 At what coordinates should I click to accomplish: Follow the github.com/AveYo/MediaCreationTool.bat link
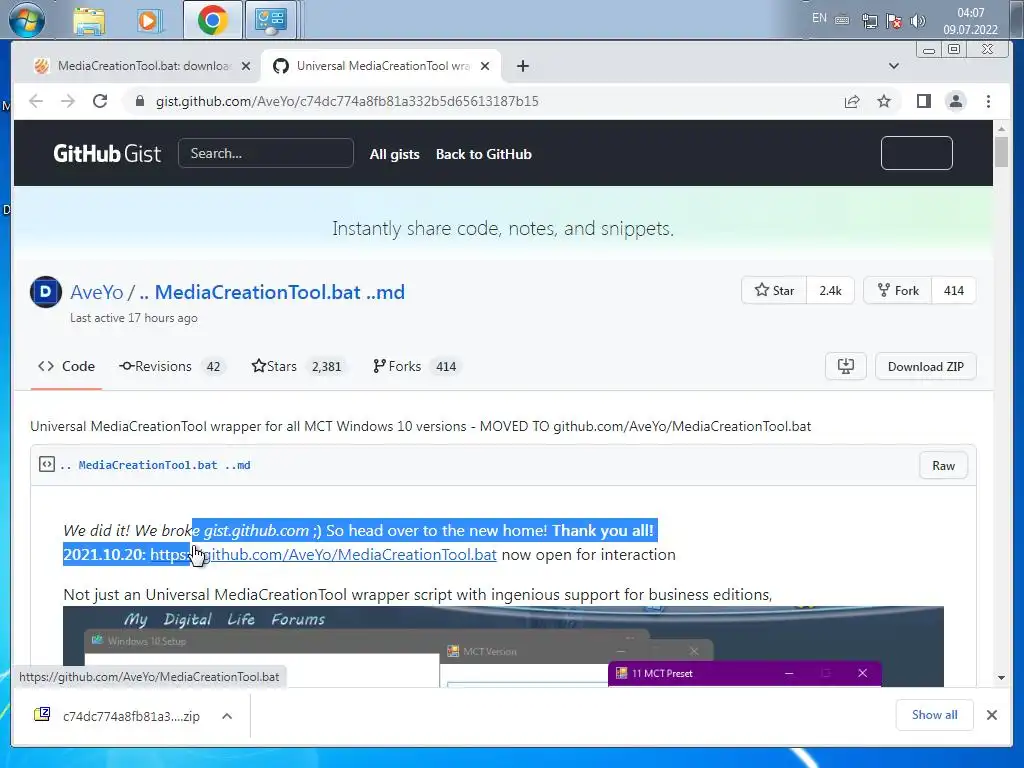coord(323,554)
